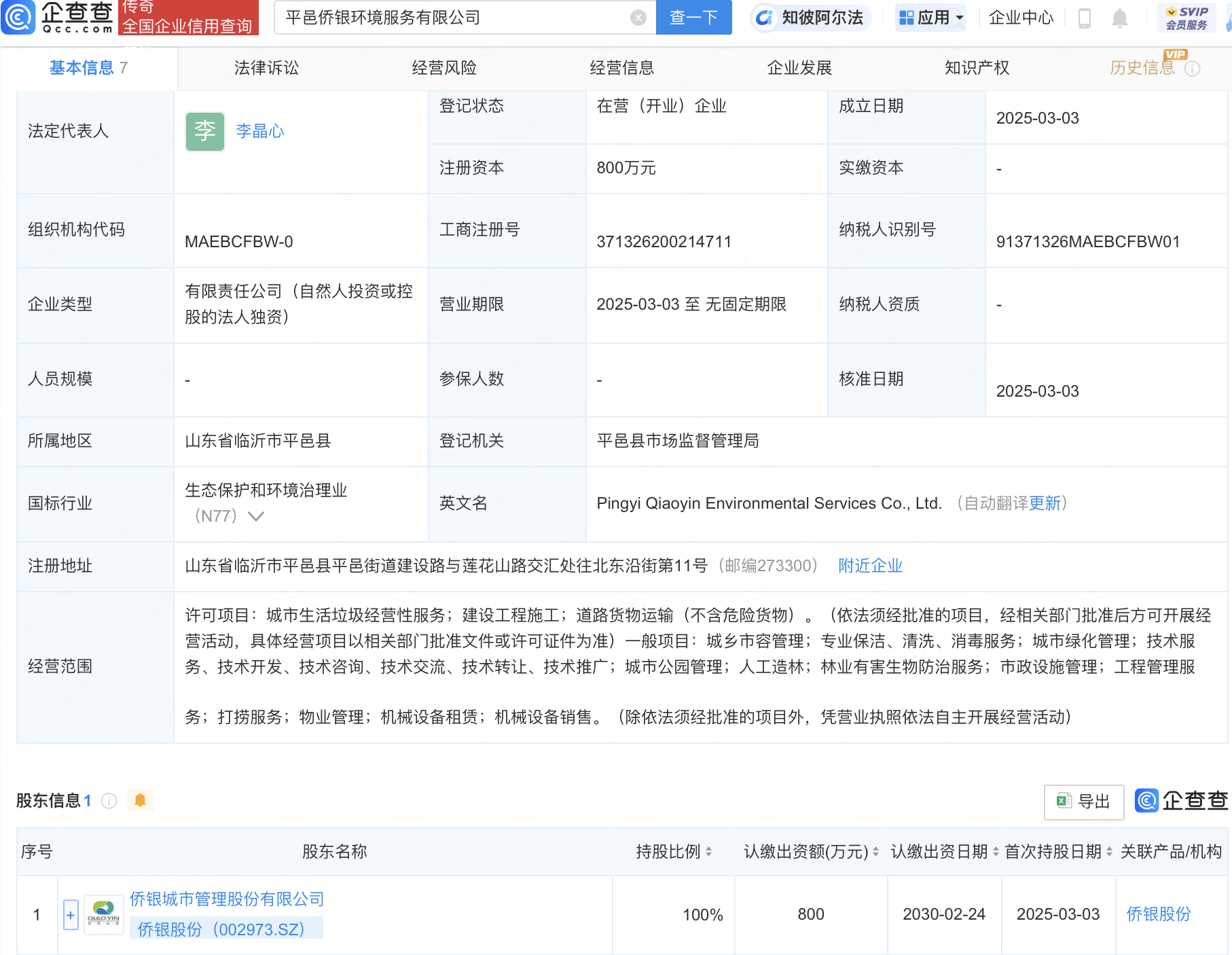1232x955 pixels.
Task: Click info icon beside 股东信息
Action: point(109,801)
